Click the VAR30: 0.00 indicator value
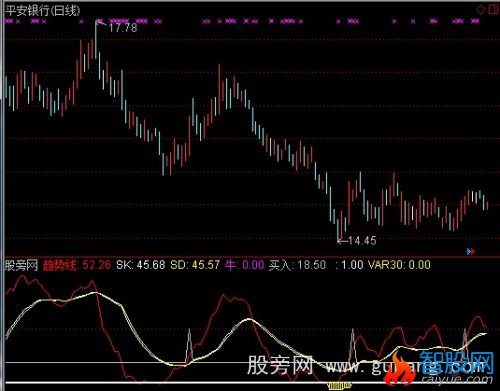Screen dimensions: 500x391 click(x=399, y=265)
